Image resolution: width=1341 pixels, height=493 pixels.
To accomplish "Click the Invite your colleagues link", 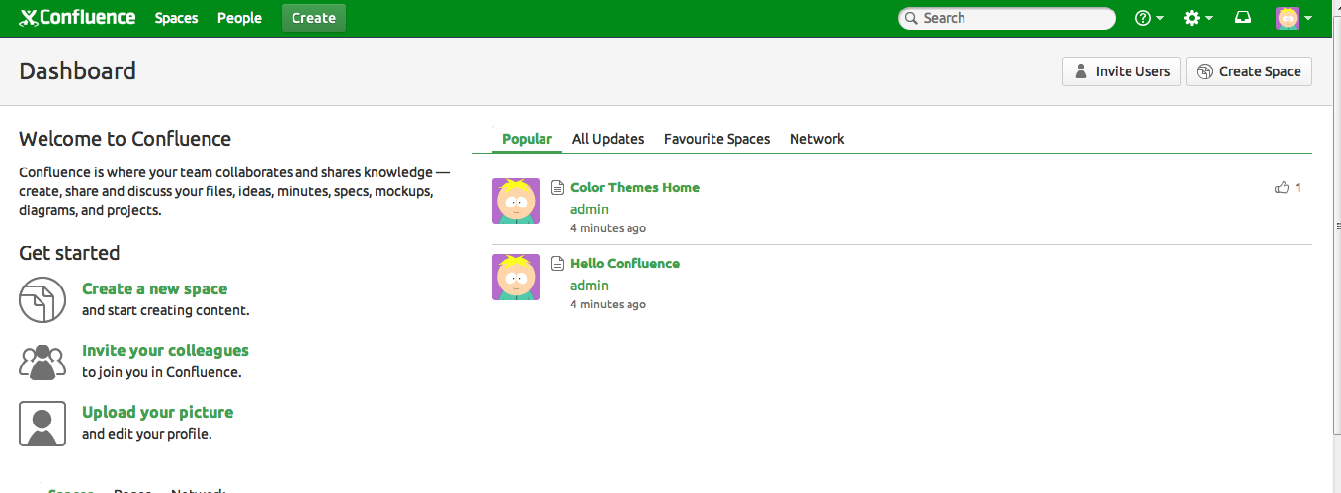I will tap(165, 350).
